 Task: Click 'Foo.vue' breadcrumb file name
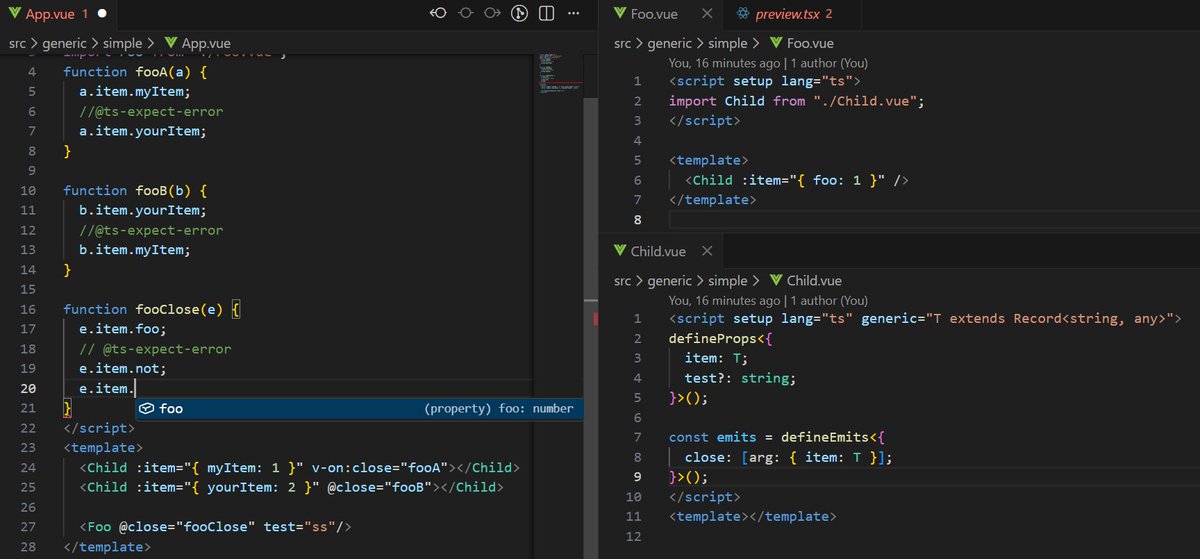pyautogui.click(x=810, y=43)
